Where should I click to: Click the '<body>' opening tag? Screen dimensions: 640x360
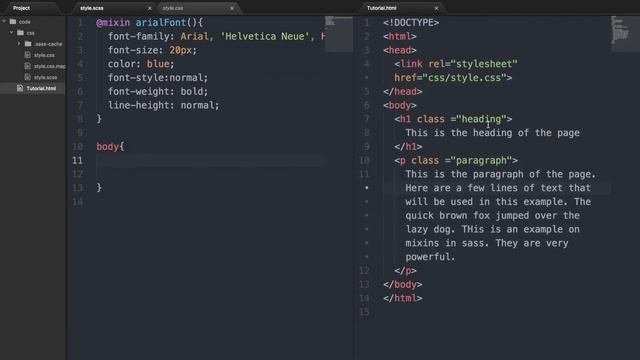click(x=400, y=105)
